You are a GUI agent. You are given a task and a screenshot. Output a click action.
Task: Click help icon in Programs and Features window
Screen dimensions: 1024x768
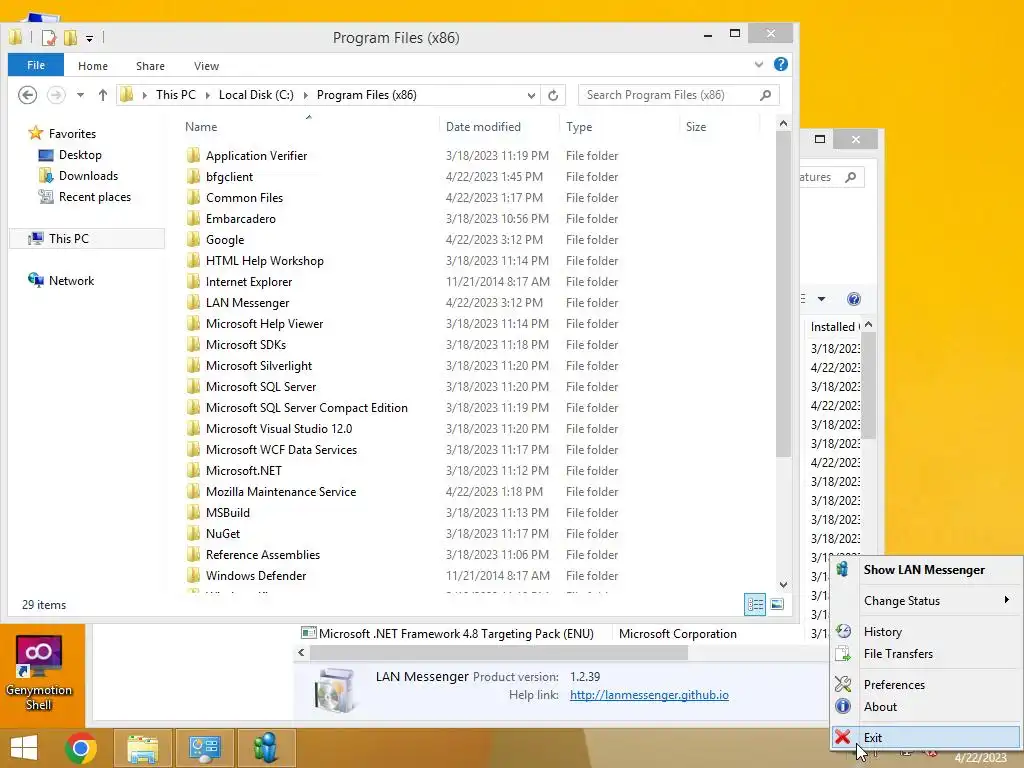click(854, 299)
